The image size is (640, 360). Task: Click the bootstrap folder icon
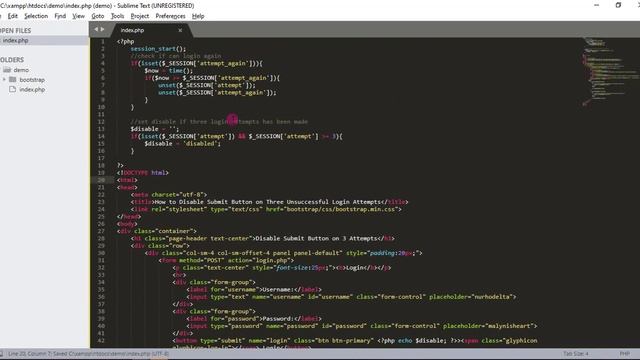(x=13, y=80)
